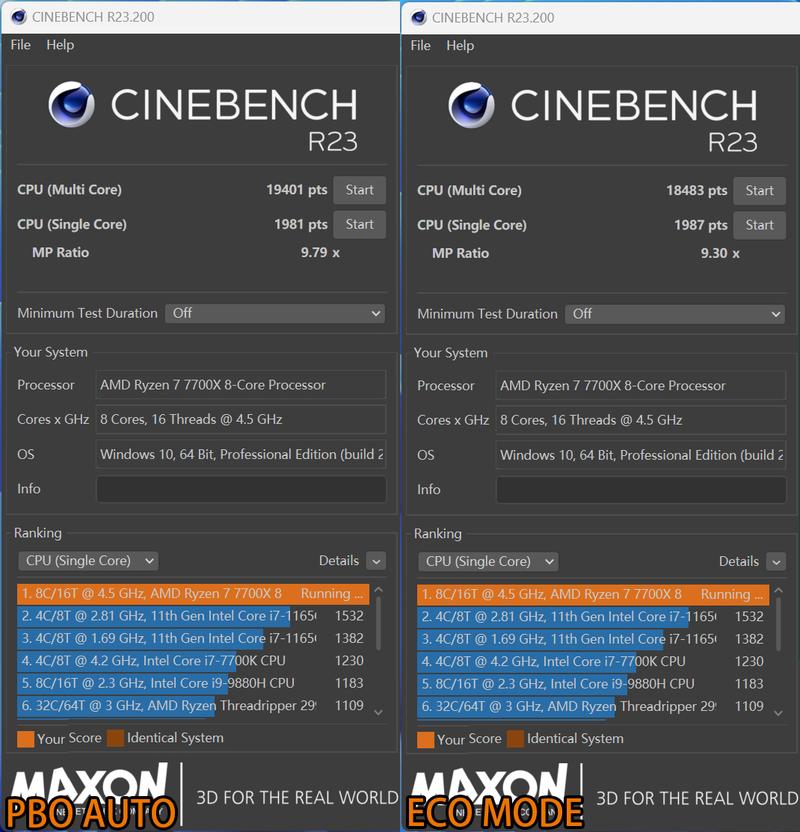800x832 pixels.
Task: Click OS field in right window
Action: click(641, 455)
